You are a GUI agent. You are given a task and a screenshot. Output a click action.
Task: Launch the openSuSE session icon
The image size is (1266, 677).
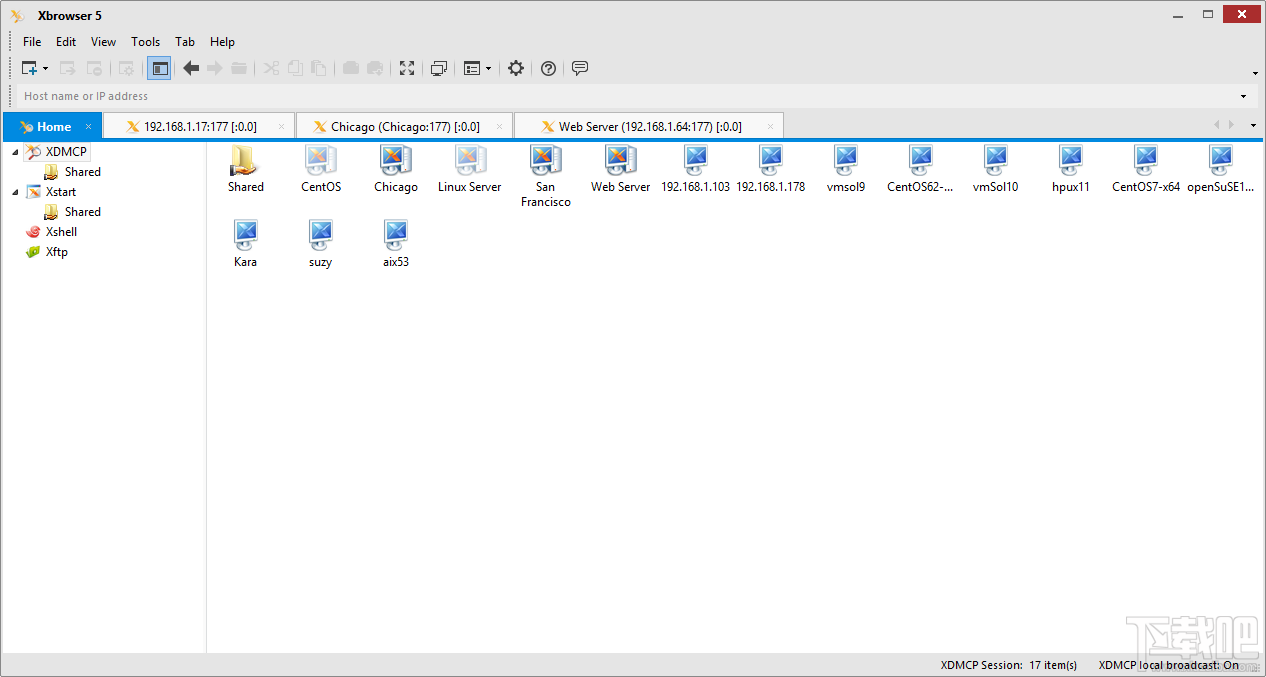(1220, 160)
